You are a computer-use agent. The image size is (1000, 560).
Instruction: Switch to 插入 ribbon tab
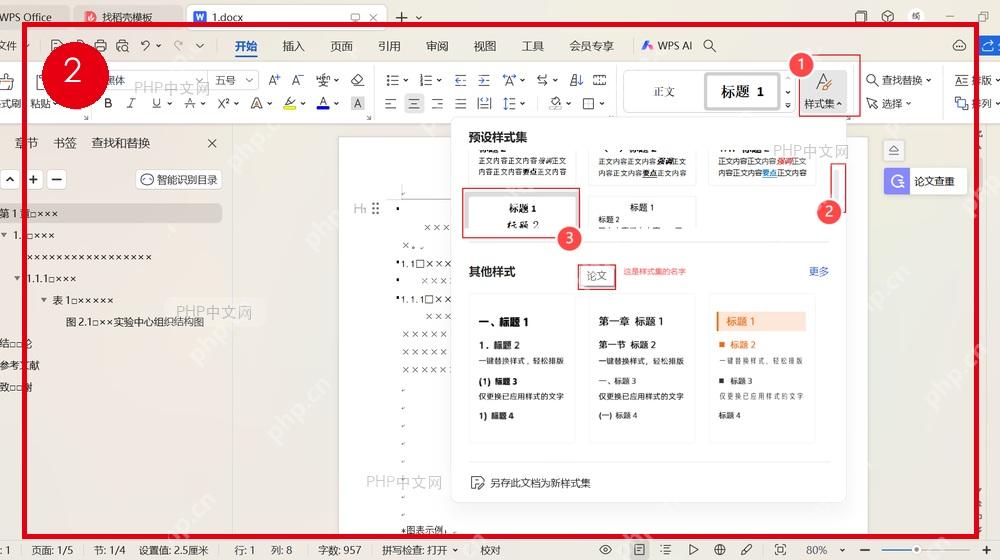pyautogui.click(x=293, y=46)
